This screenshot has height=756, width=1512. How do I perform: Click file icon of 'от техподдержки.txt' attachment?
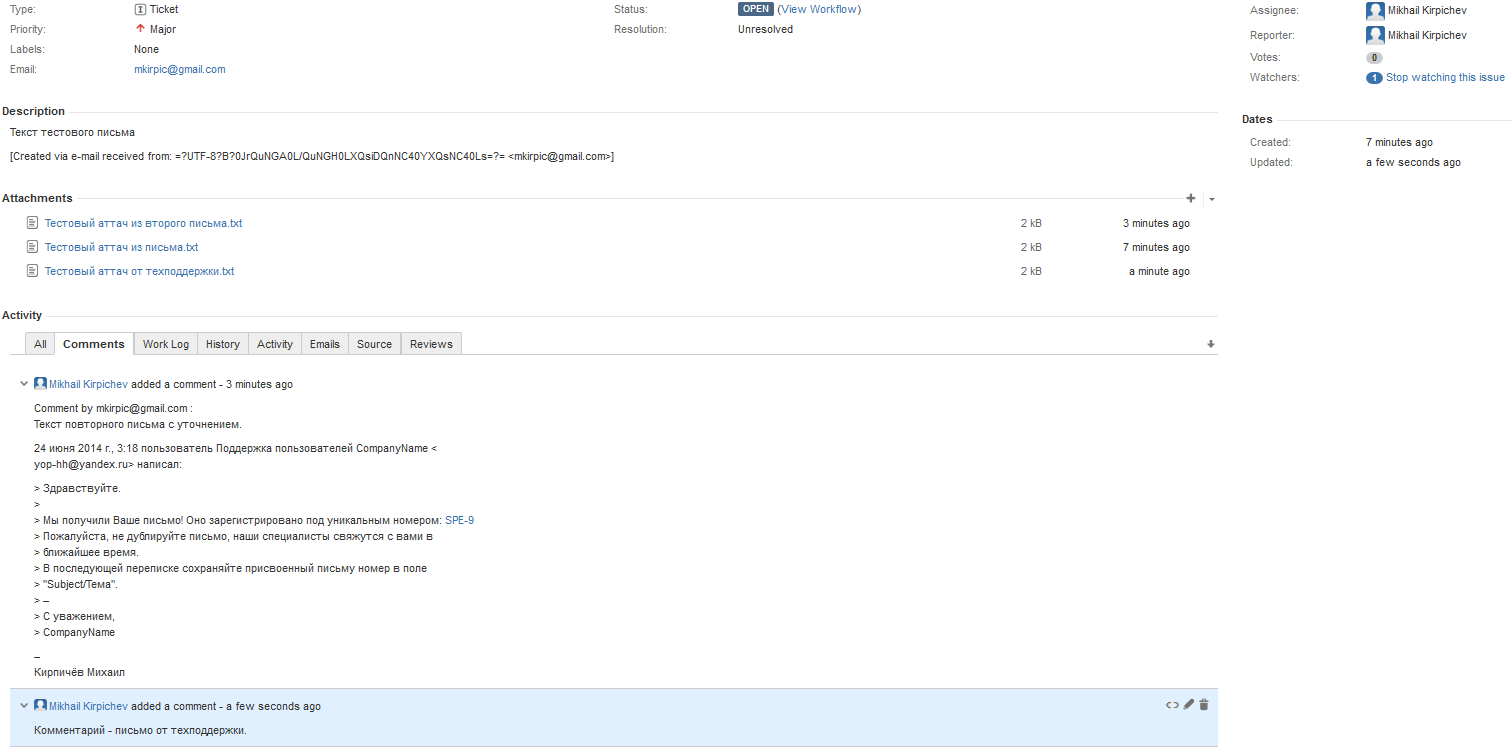[33, 271]
